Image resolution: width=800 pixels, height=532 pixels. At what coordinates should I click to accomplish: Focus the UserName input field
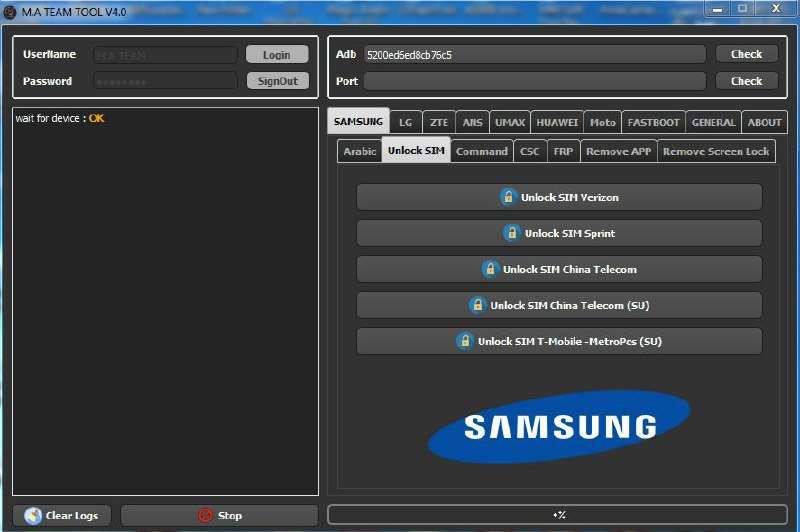click(165, 55)
